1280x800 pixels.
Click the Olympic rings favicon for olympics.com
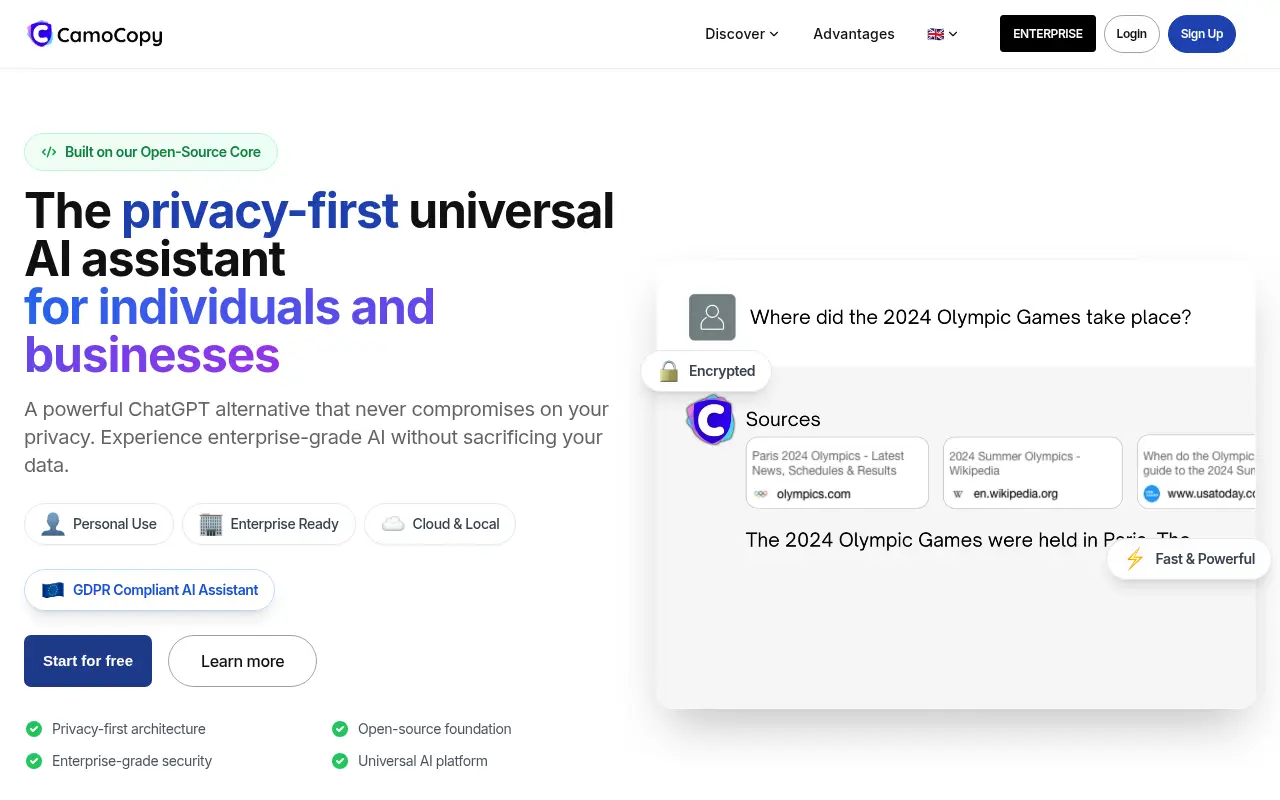761,494
